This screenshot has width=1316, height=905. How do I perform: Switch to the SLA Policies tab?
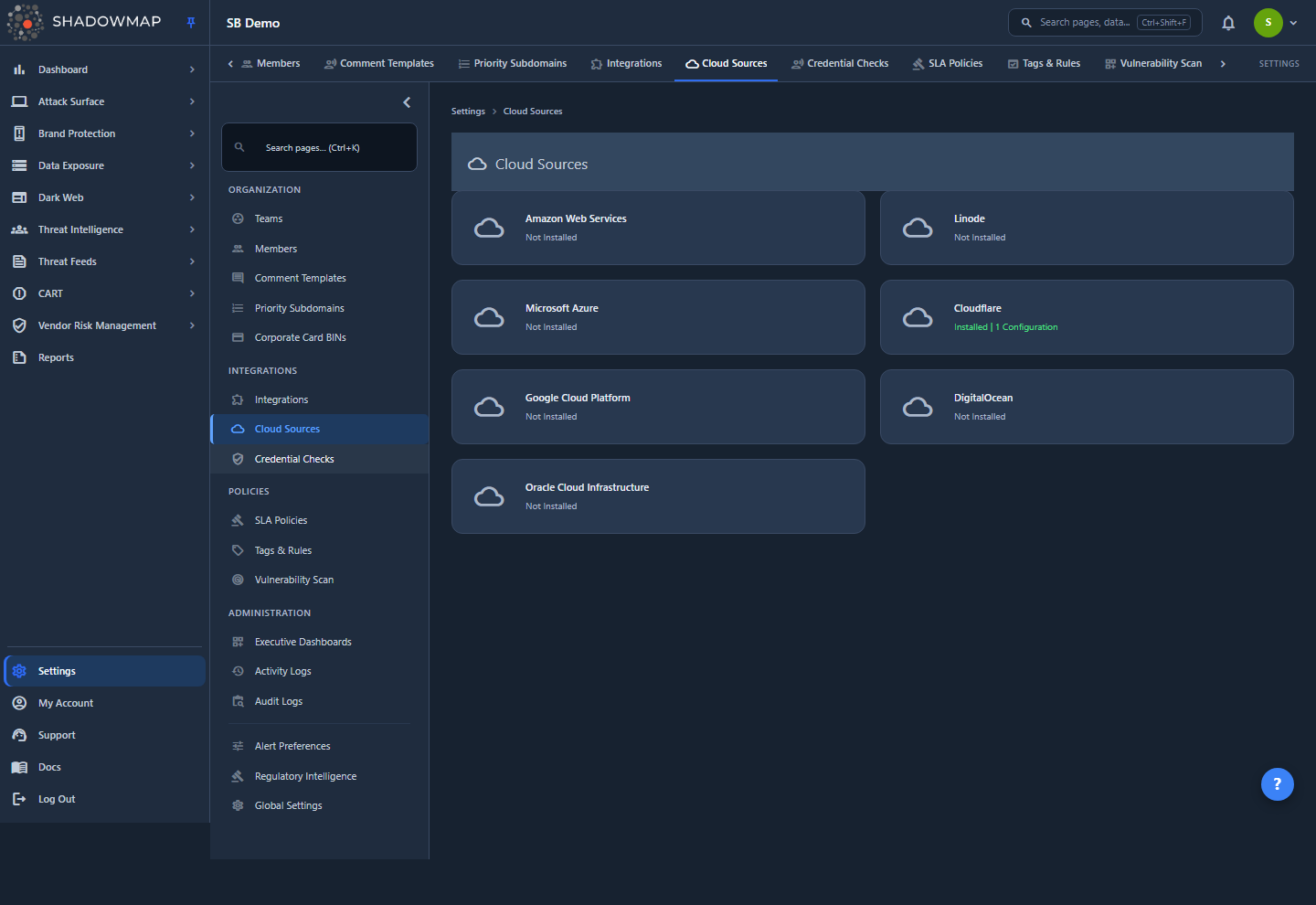[x=948, y=63]
